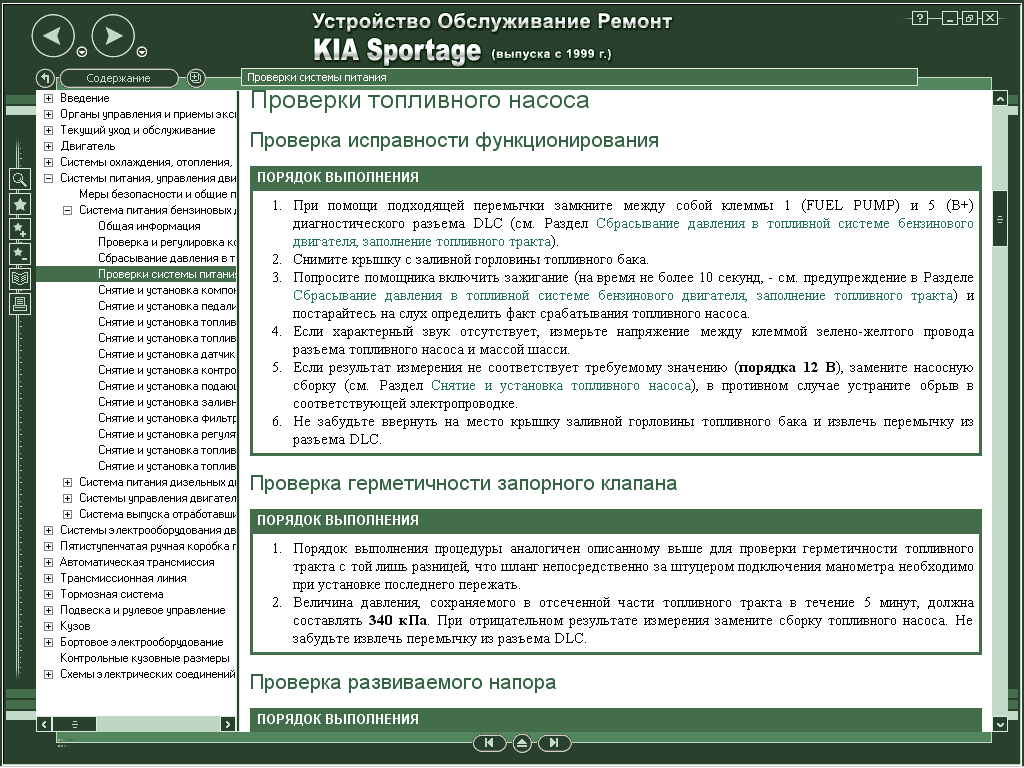1024x768 pixels.
Task: Click the Remove bookmark star-minus icon
Action: click(x=20, y=254)
